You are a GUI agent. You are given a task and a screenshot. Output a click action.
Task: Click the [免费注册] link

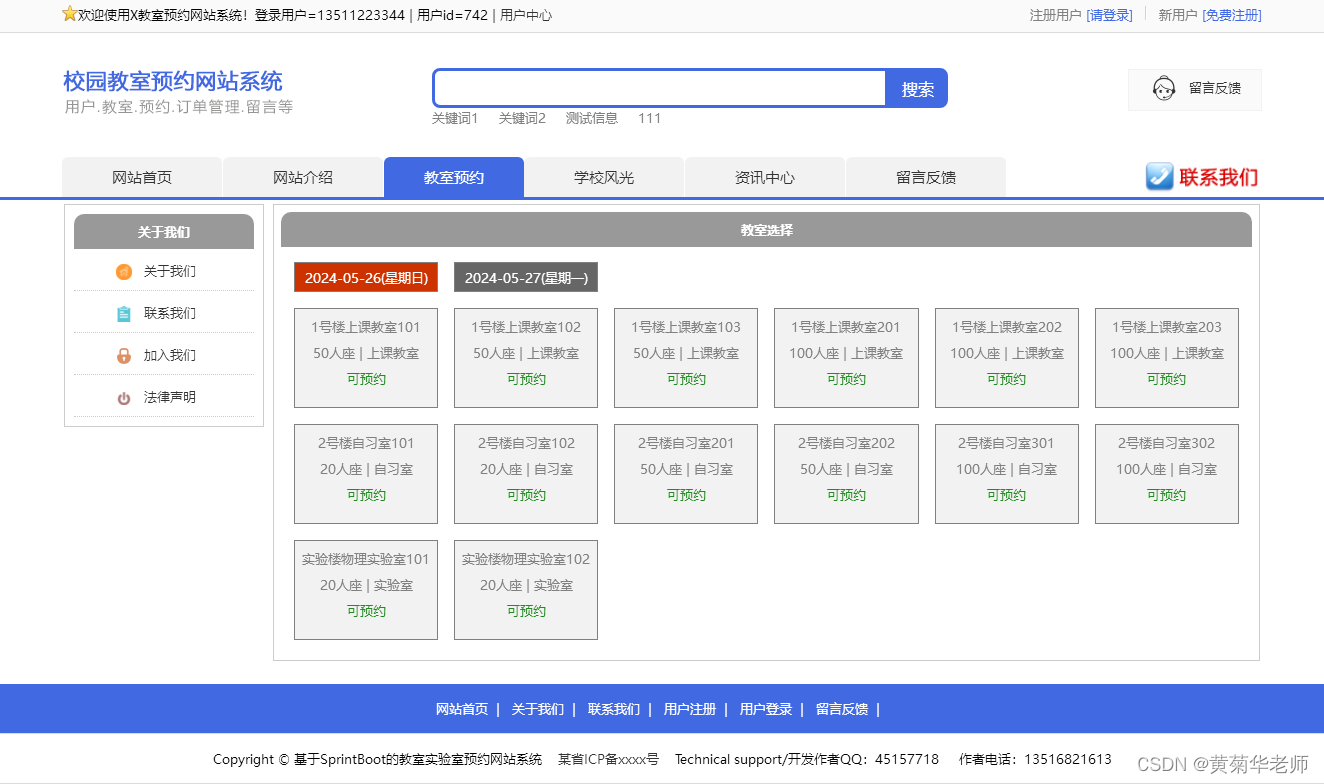point(1232,15)
